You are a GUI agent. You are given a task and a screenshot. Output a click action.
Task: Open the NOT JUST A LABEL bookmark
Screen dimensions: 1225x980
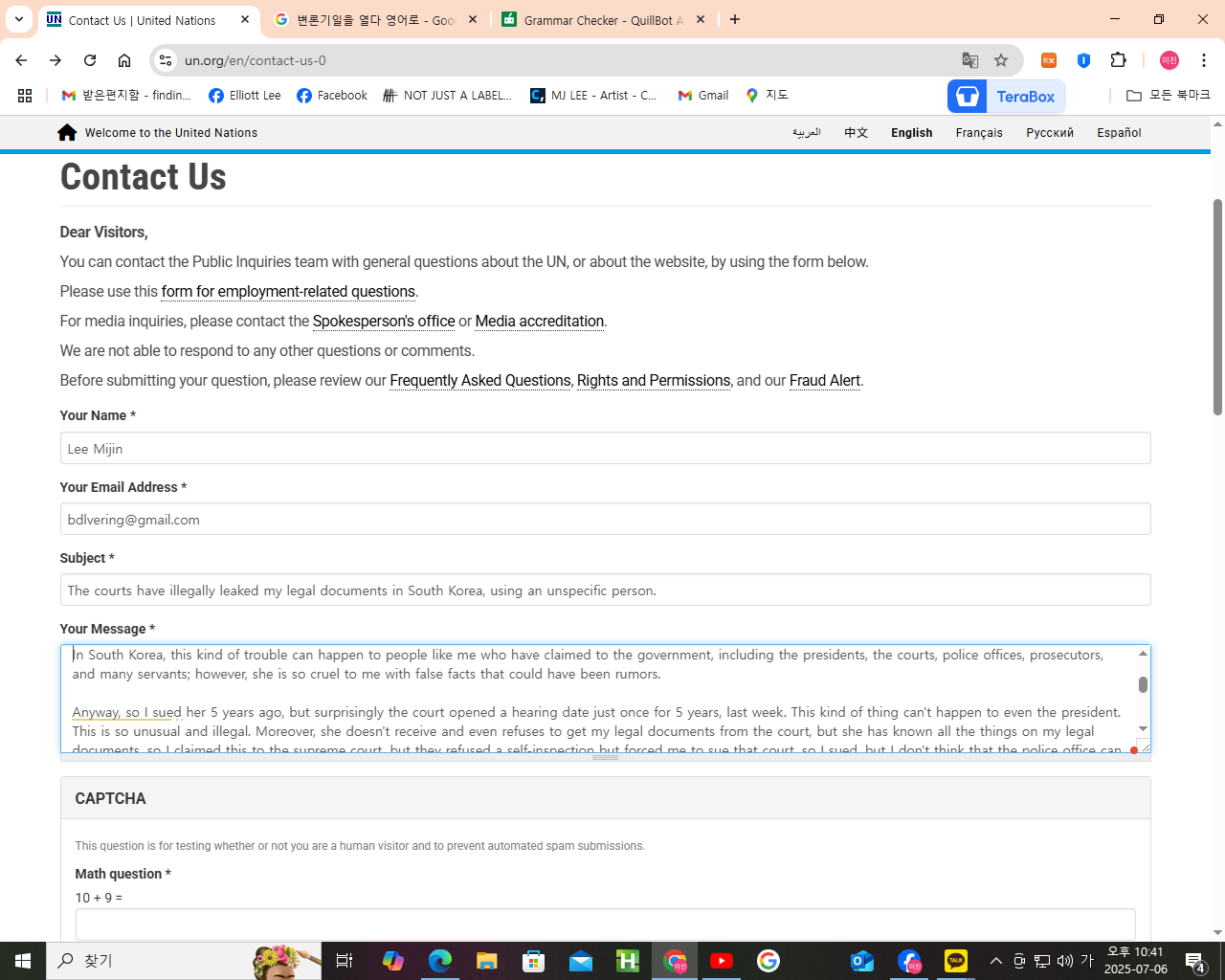[x=448, y=96]
